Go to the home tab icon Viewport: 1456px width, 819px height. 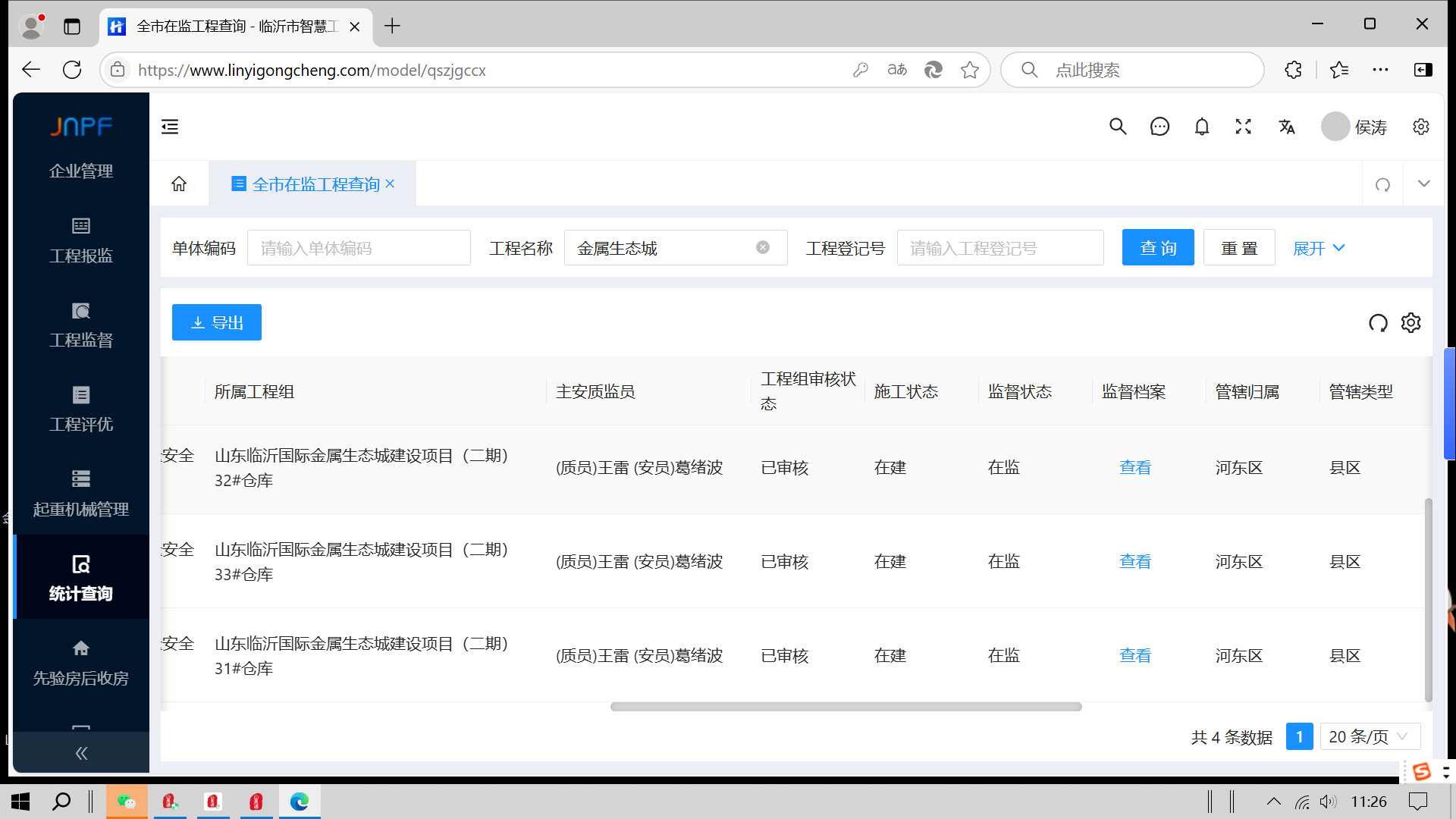pyautogui.click(x=179, y=184)
